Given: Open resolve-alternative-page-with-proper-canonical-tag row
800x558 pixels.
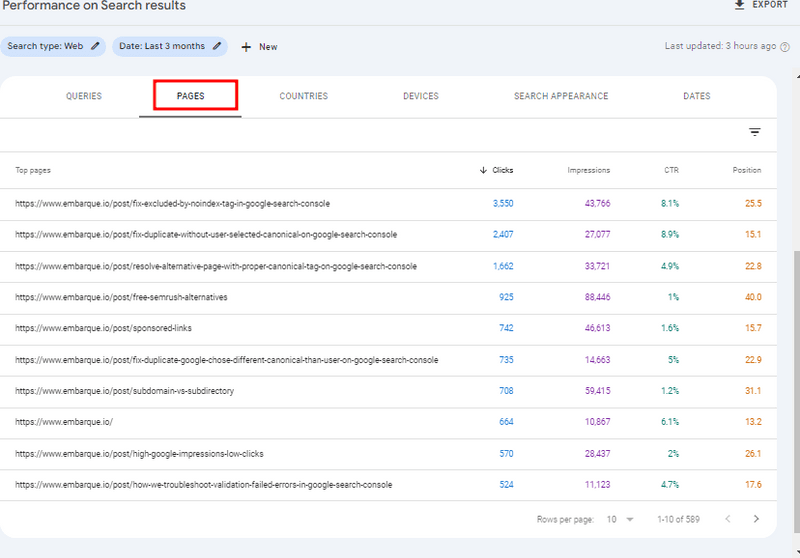Looking at the screenshot, I should (388, 267).
